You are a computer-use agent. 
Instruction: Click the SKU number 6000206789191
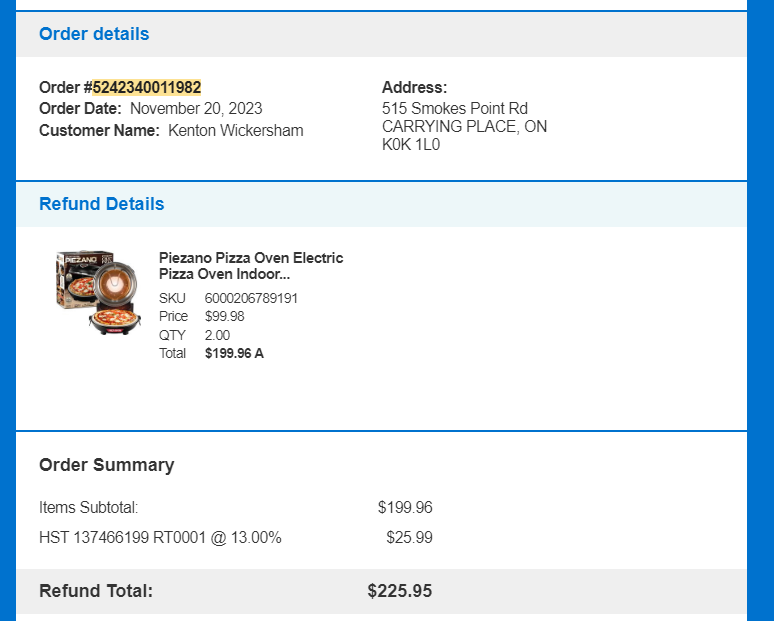pos(251,298)
